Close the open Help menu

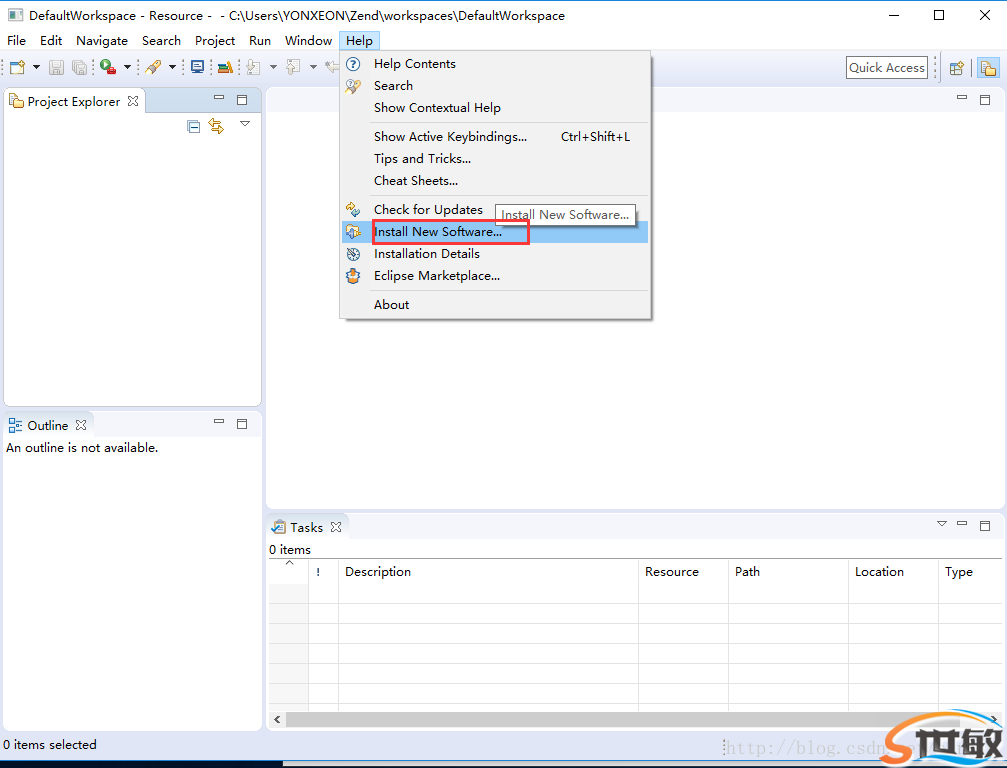click(359, 40)
